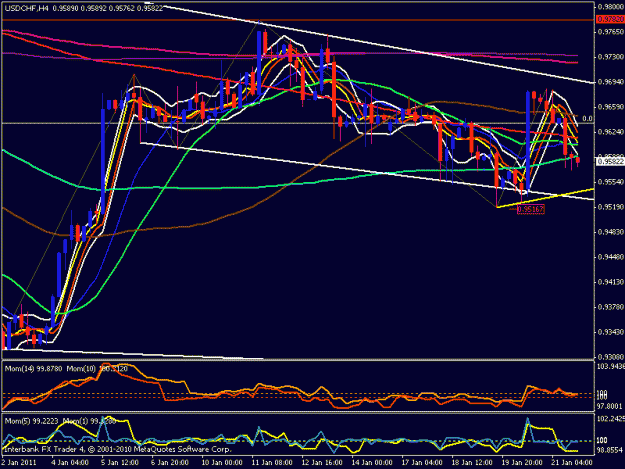This screenshot has width=625, height=469.
Task: Click the 0.93080 price axis label
Action: tap(611, 357)
